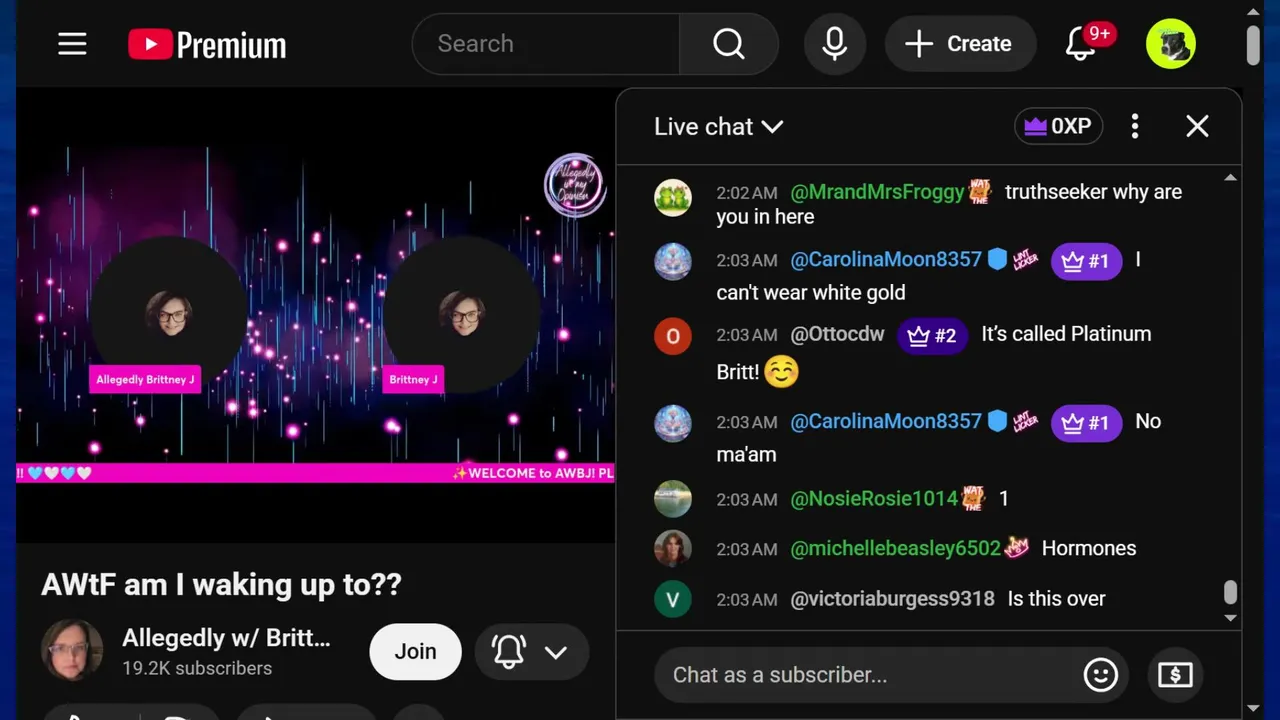
Task: Start voice search with microphone
Action: click(x=835, y=44)
